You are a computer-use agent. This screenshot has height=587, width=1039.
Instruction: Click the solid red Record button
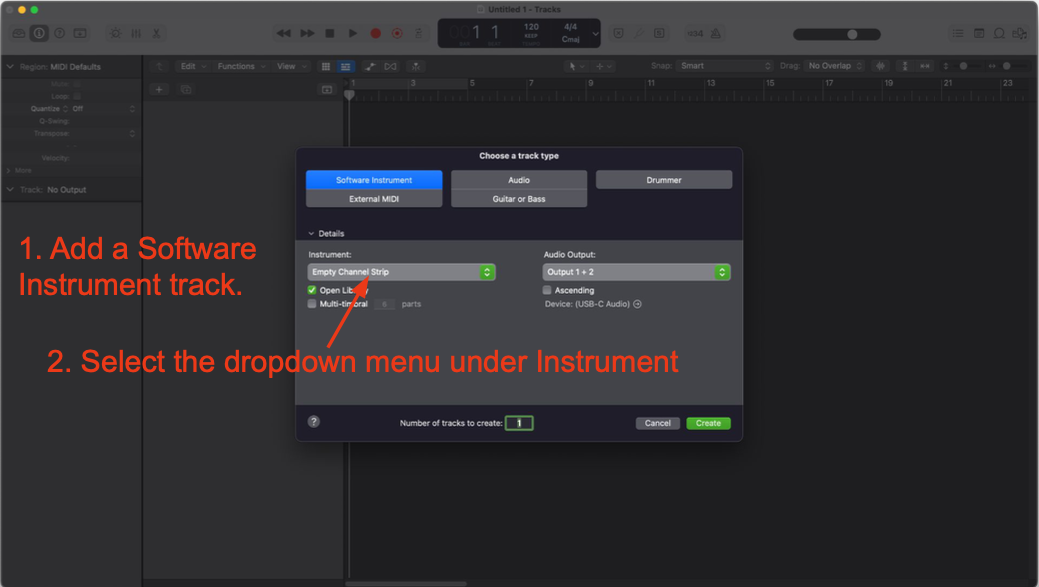pos(376,33)
